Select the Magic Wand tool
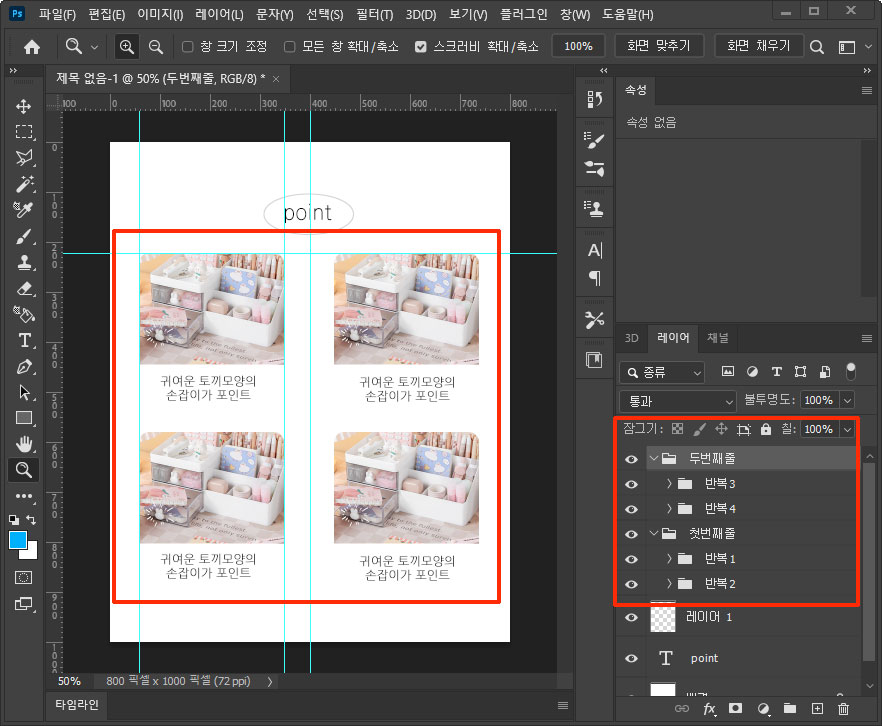Image resolution: width=882 pixels, height=726 pixels. click(x=24, y=184)
